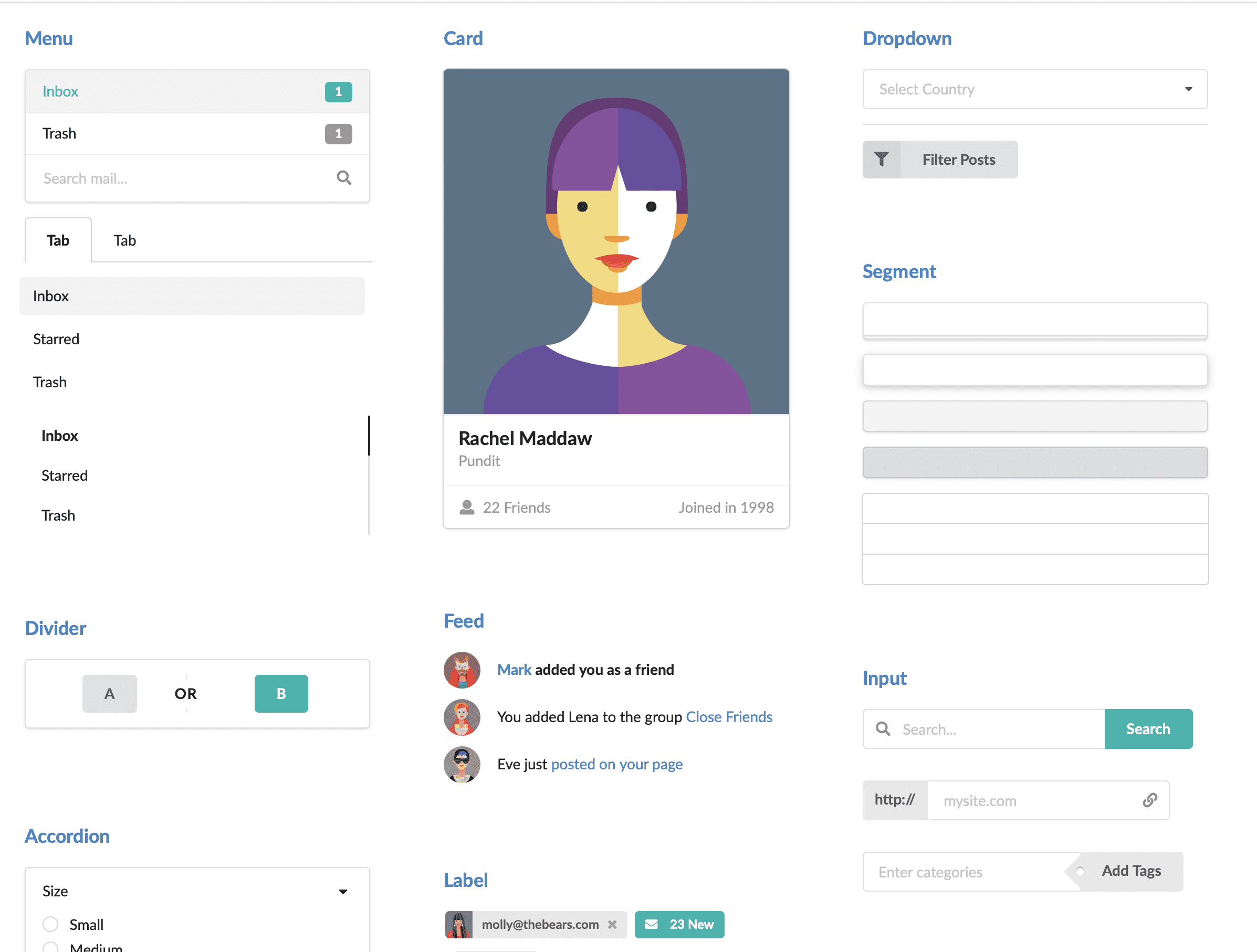This screenshot has width=1257, height=952.
Task: Switch to the second Tab
Action: tap(124, 240)
